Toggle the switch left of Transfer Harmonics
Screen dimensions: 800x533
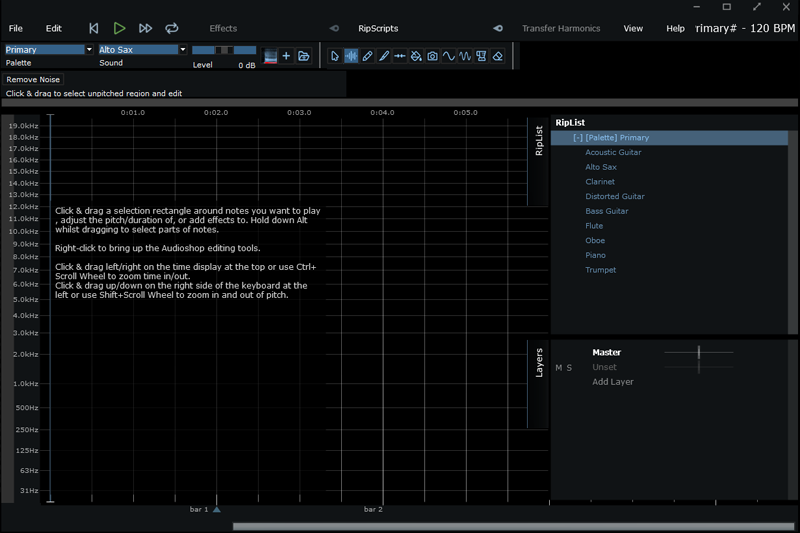pos(498,29)
